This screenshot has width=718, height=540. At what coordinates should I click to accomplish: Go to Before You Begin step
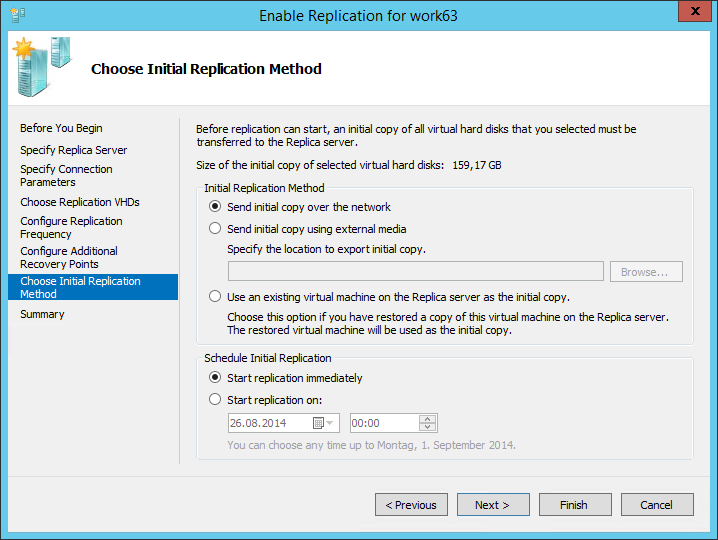61,128
